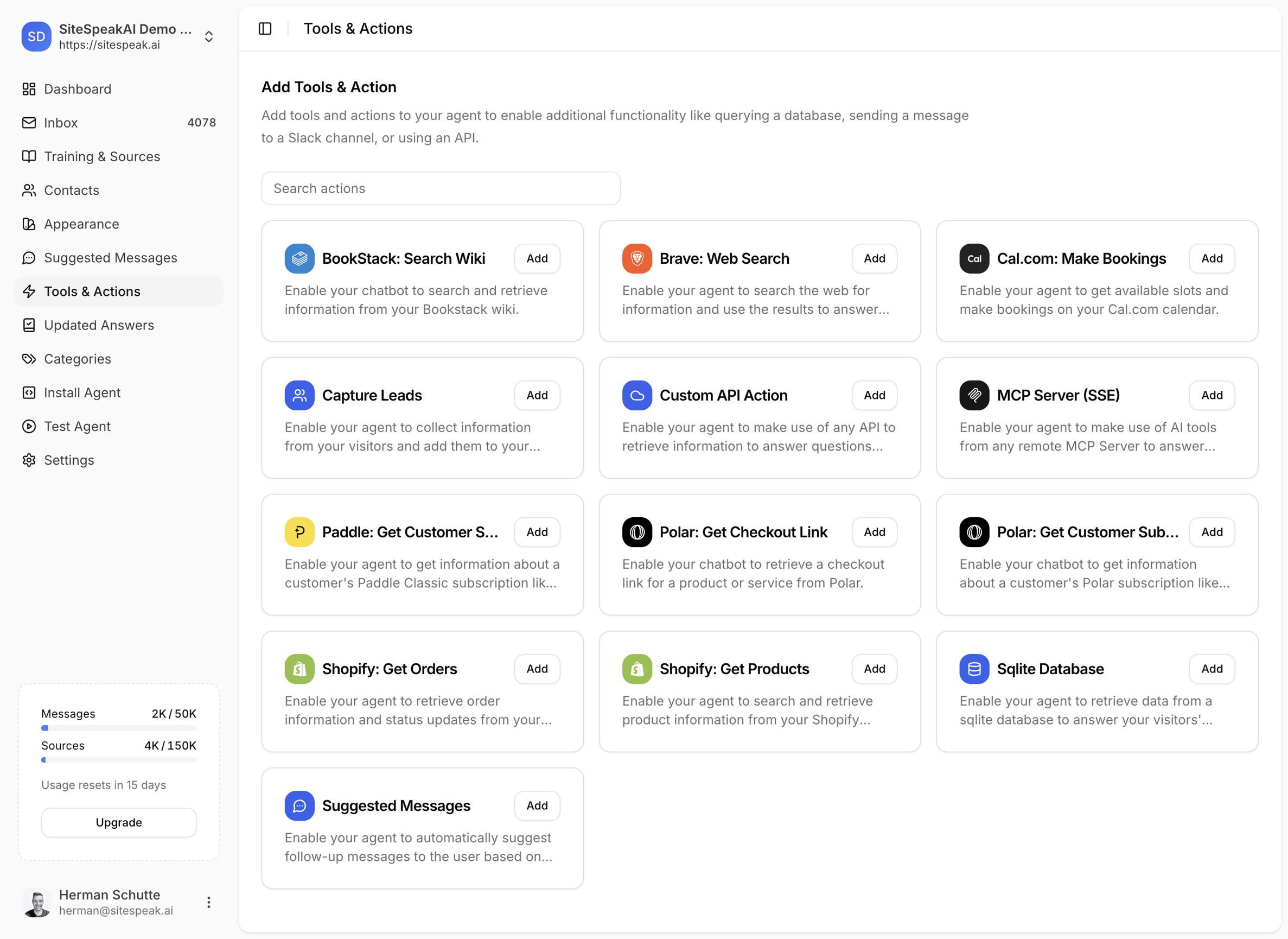Expand the SiteSpeakAI Demo workspace switcher
Image resolution: width=1288 pixels, height=939 pixels.
coord(208,36)
